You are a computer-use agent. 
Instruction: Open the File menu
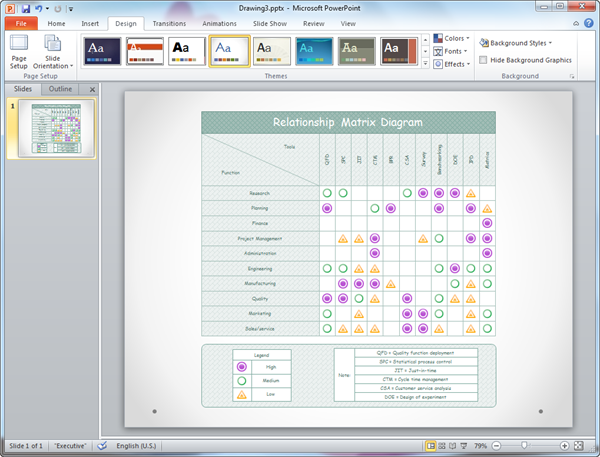[x=20, y=22]
